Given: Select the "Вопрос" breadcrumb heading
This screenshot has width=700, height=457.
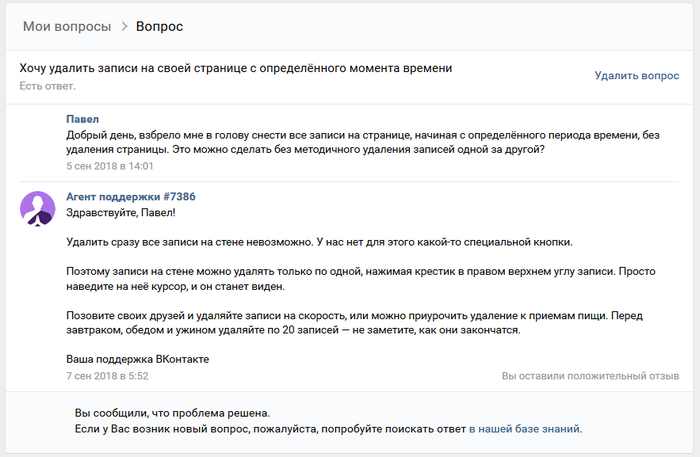Looking at the screenshot, I should (x=159, y=26).
